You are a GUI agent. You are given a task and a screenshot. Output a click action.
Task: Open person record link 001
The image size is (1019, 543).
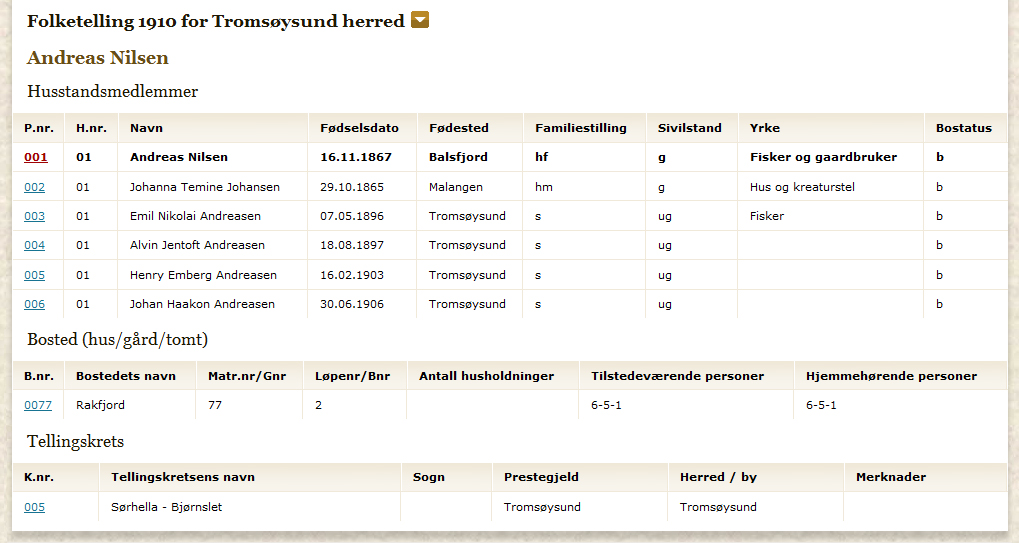35,157
